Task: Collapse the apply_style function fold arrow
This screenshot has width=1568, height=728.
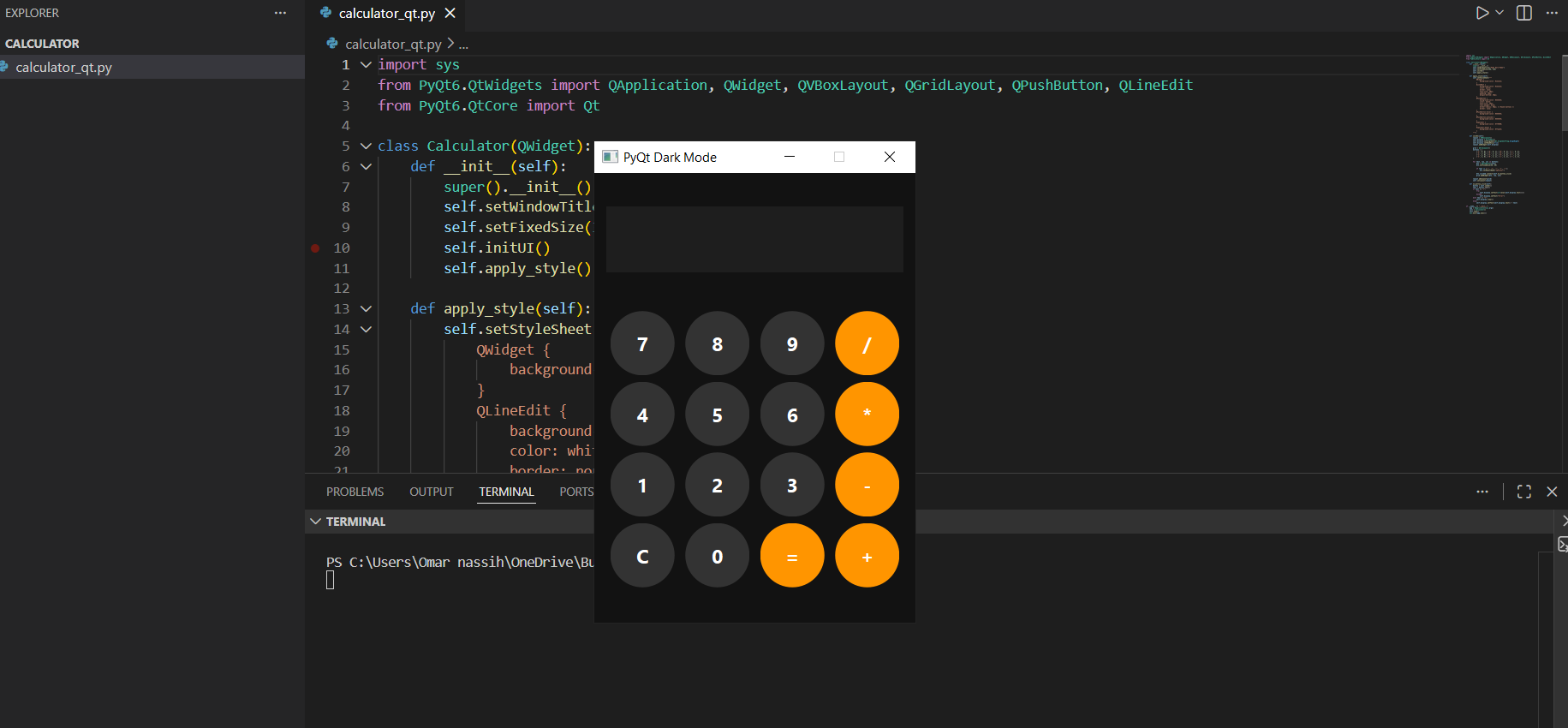Action: click(x=366, y=309)
